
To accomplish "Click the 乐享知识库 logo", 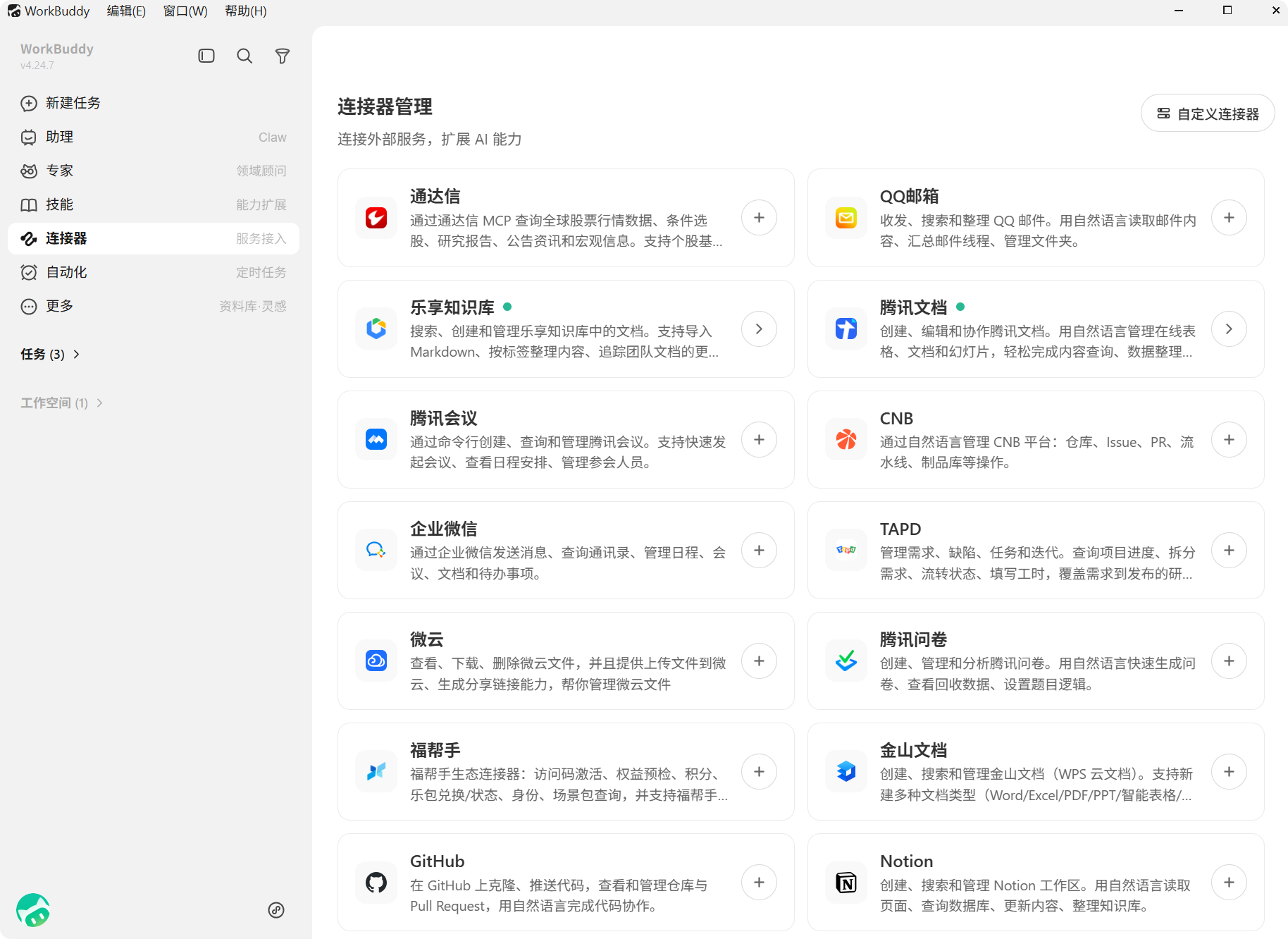I will 376,329.
